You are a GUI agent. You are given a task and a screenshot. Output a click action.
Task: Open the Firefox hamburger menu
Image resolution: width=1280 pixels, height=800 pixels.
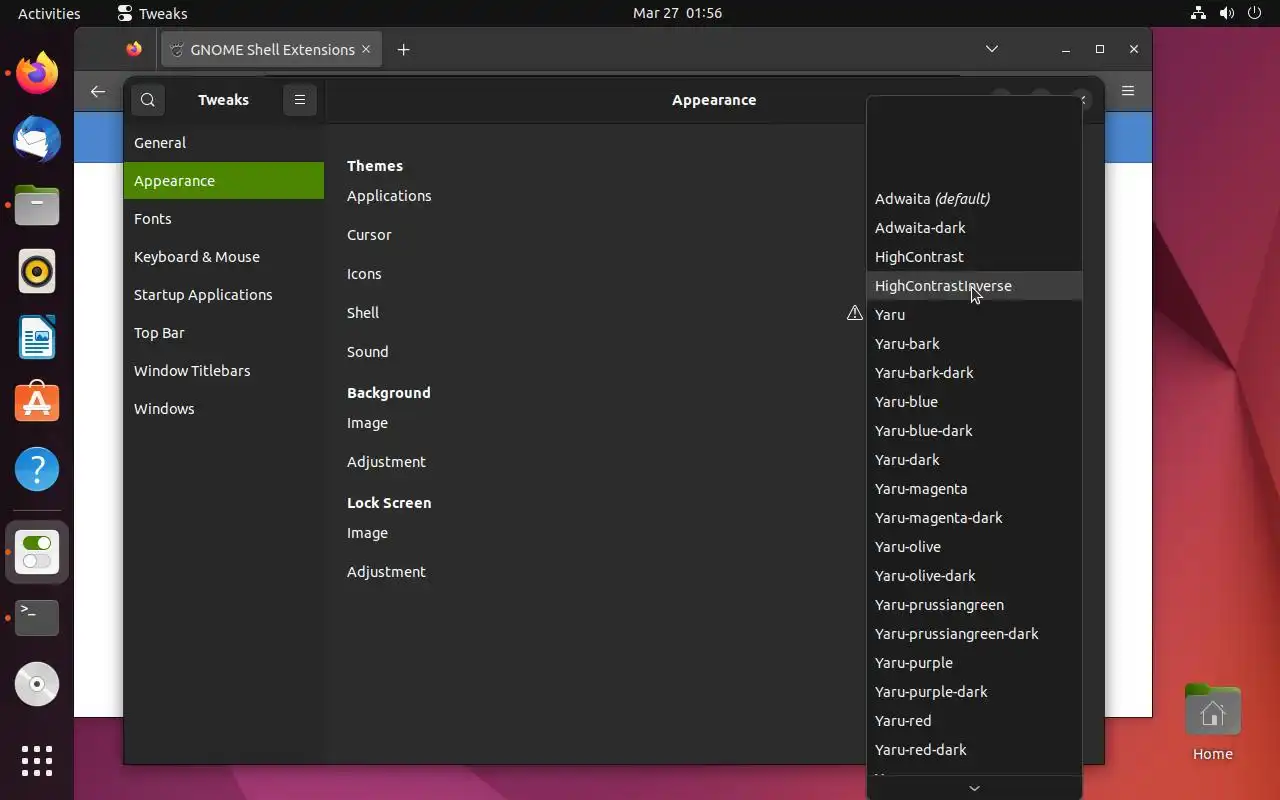(1128, 91)
